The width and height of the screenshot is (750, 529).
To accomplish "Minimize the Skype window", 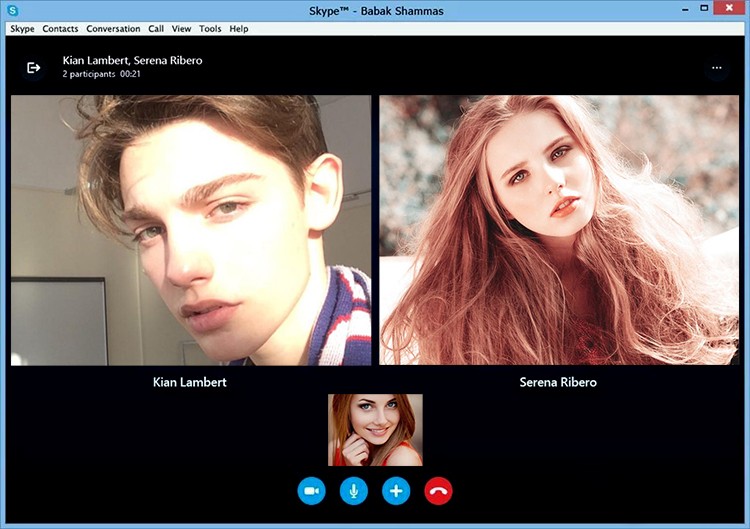I will 685,9.
